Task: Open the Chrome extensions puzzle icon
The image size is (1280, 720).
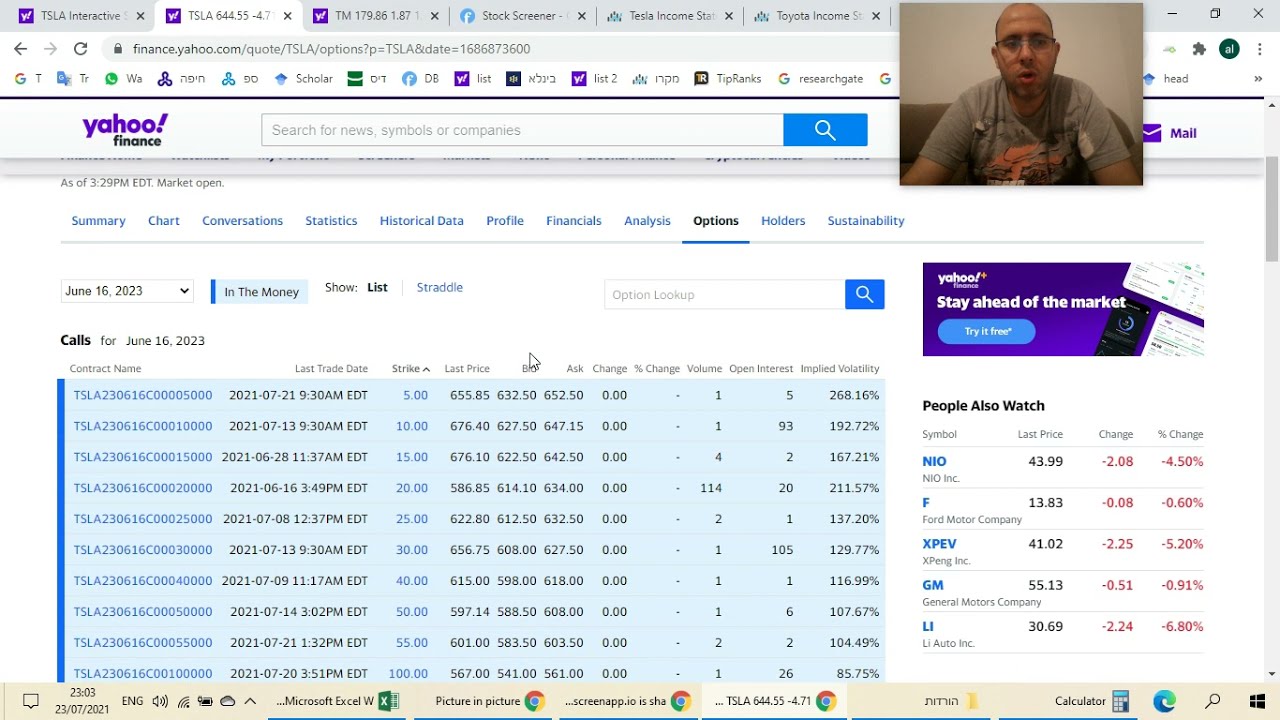Action: click(x=1199, y=49)
